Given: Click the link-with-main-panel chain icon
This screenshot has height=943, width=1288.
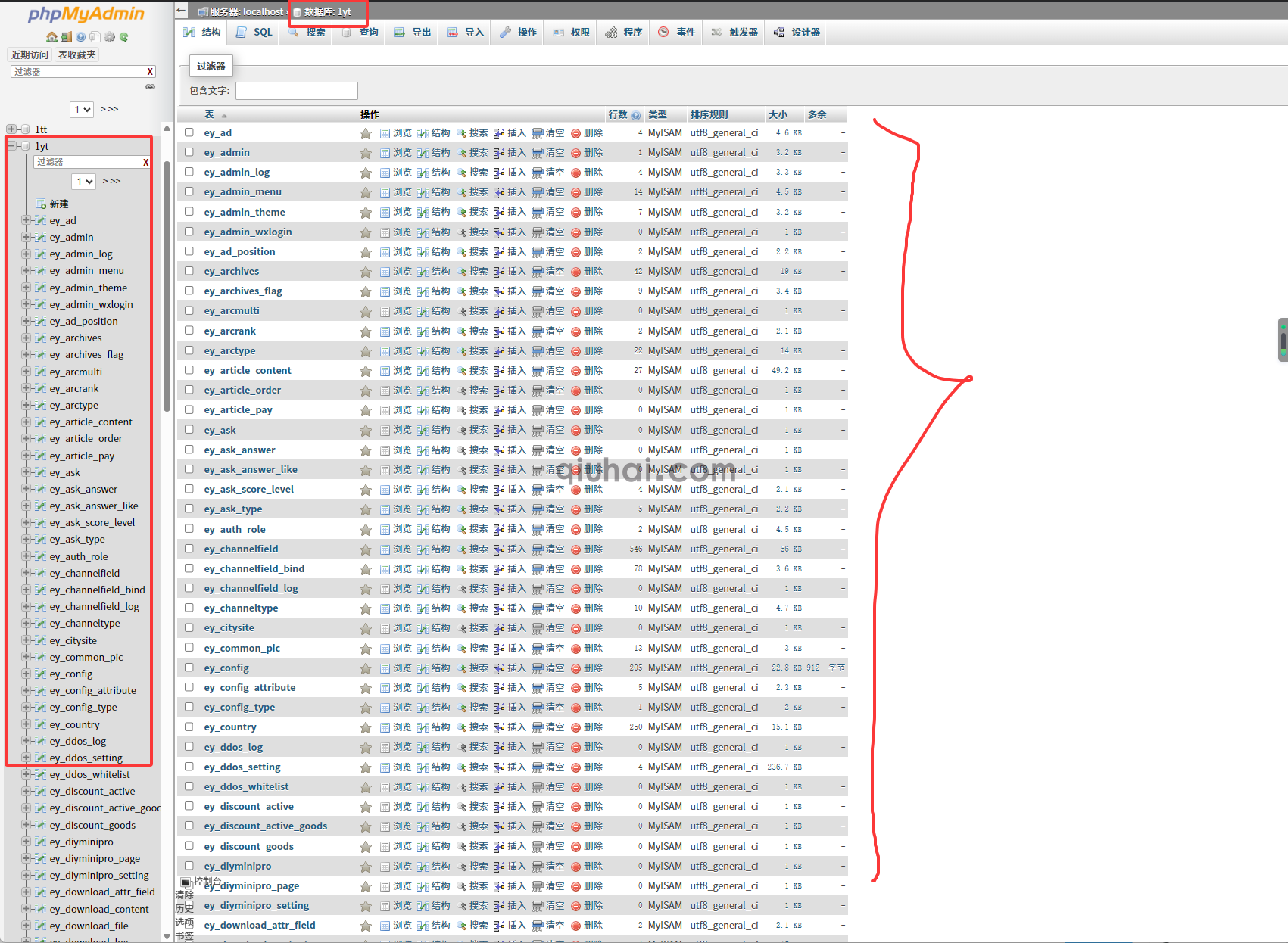Looking at the screenshot, I should tap(150, 86).
